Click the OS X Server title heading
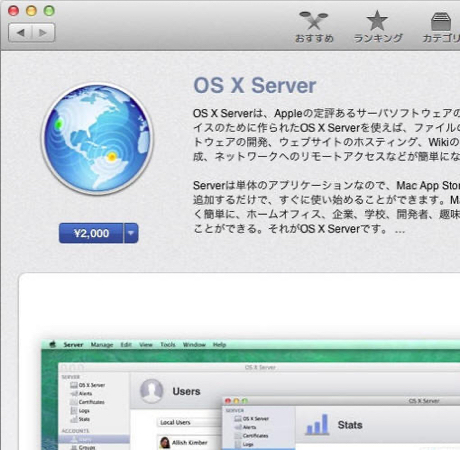This screenshot has width=460, height=450. coord(255,86)
